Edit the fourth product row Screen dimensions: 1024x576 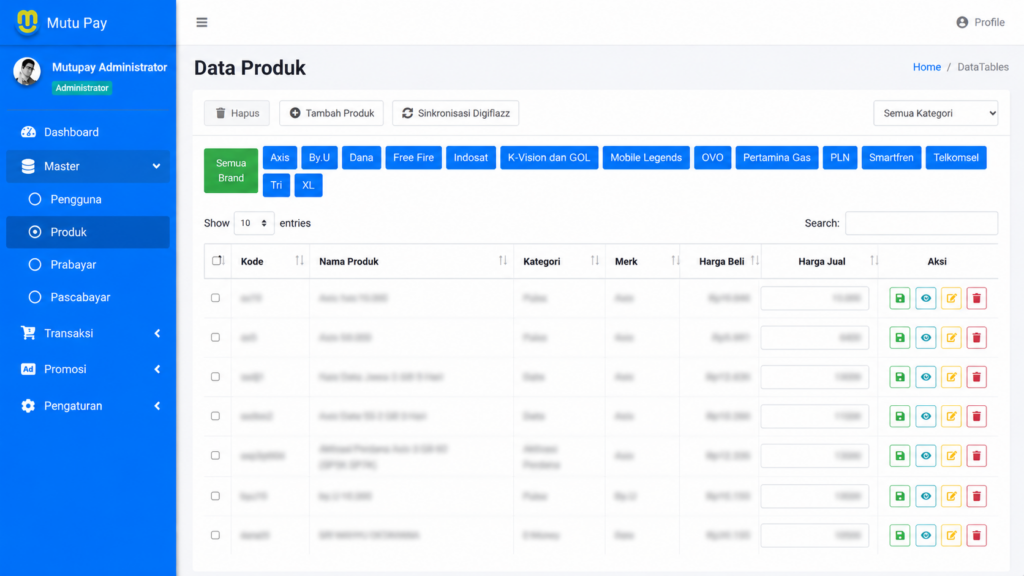click(x=951, y=416)
